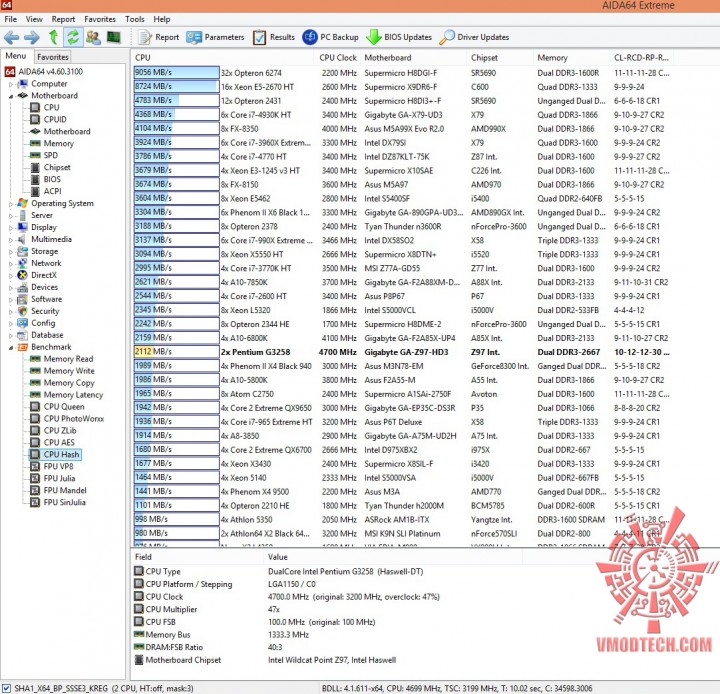
Task: Expand the Operating System node
Action: click(11, 204)
